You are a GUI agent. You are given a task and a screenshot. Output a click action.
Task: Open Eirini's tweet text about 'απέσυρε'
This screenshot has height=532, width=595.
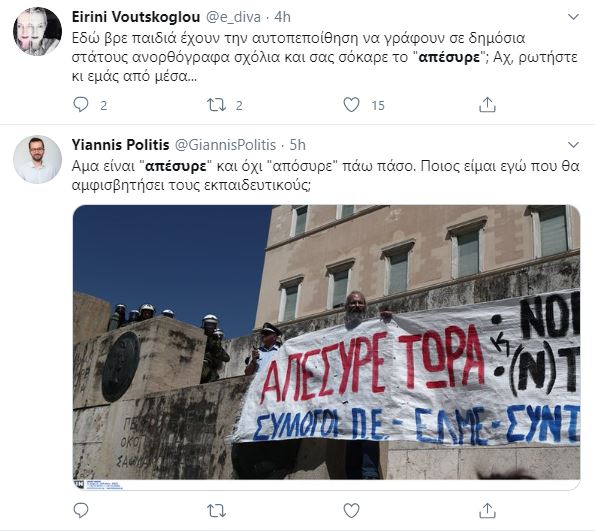click(324, 57)
